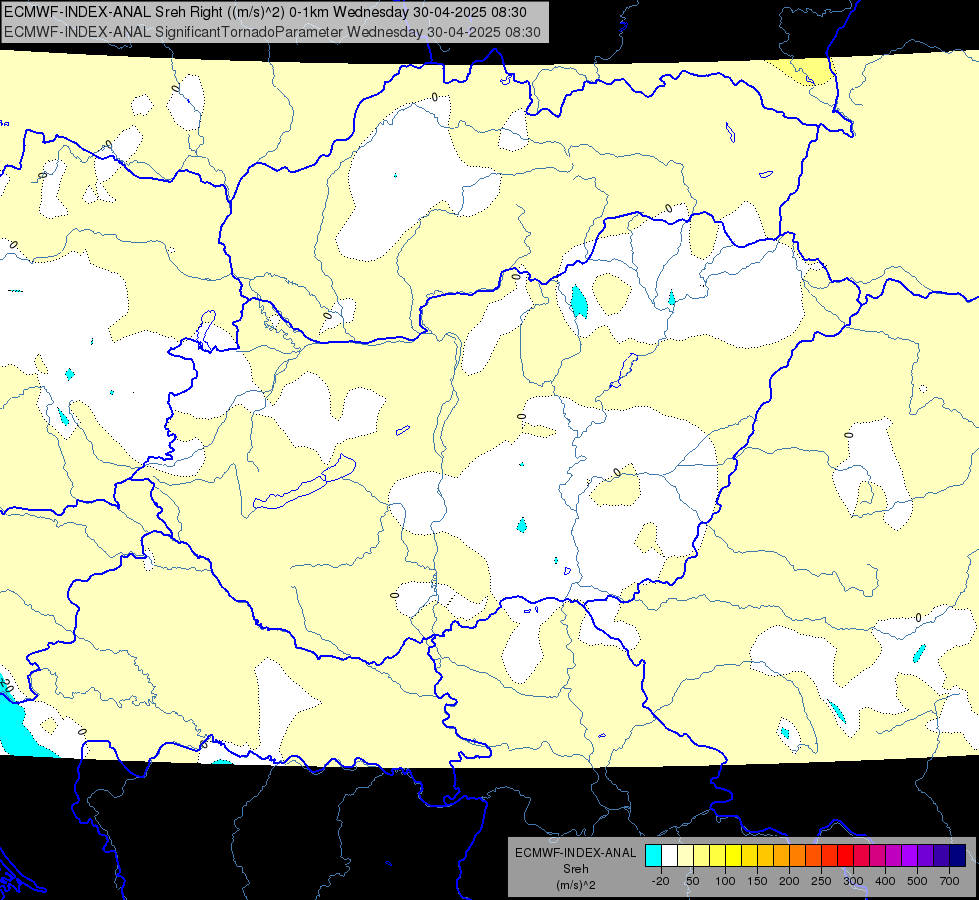Click the 500 legend value

tap(917, 881)
